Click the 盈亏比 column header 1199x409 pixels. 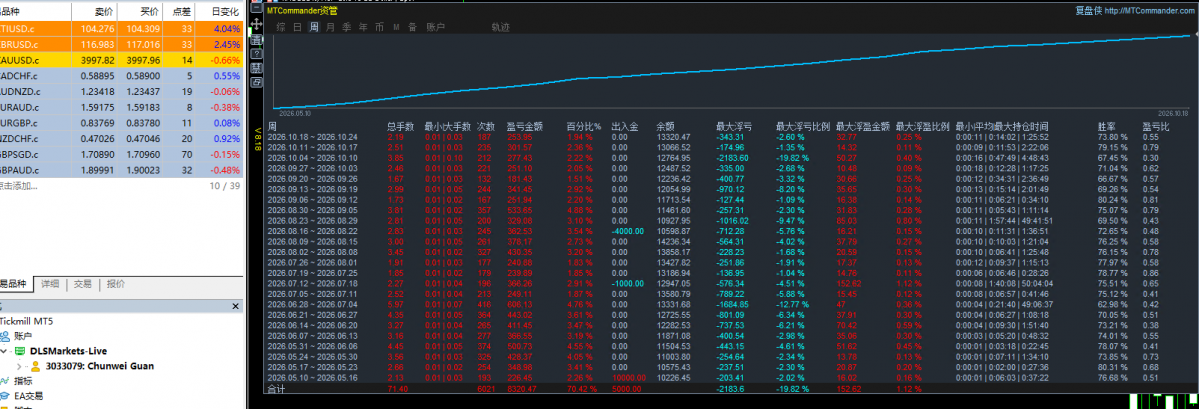1156,126
